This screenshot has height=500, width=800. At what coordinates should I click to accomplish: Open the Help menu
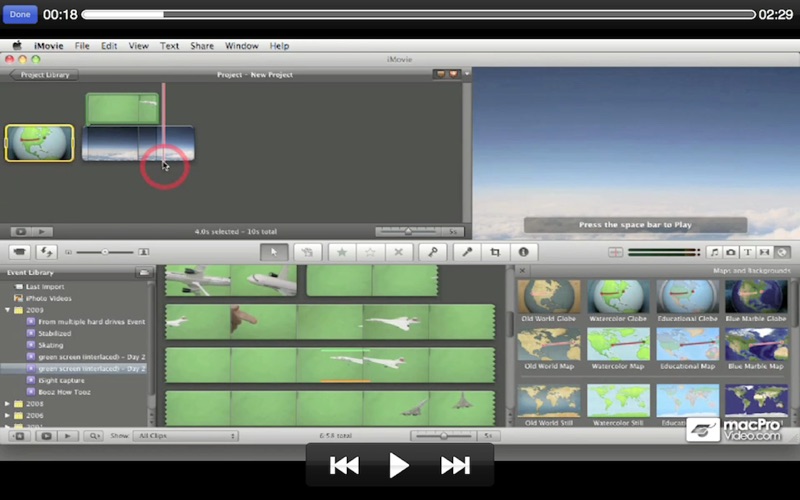click(x=279, y=45)
